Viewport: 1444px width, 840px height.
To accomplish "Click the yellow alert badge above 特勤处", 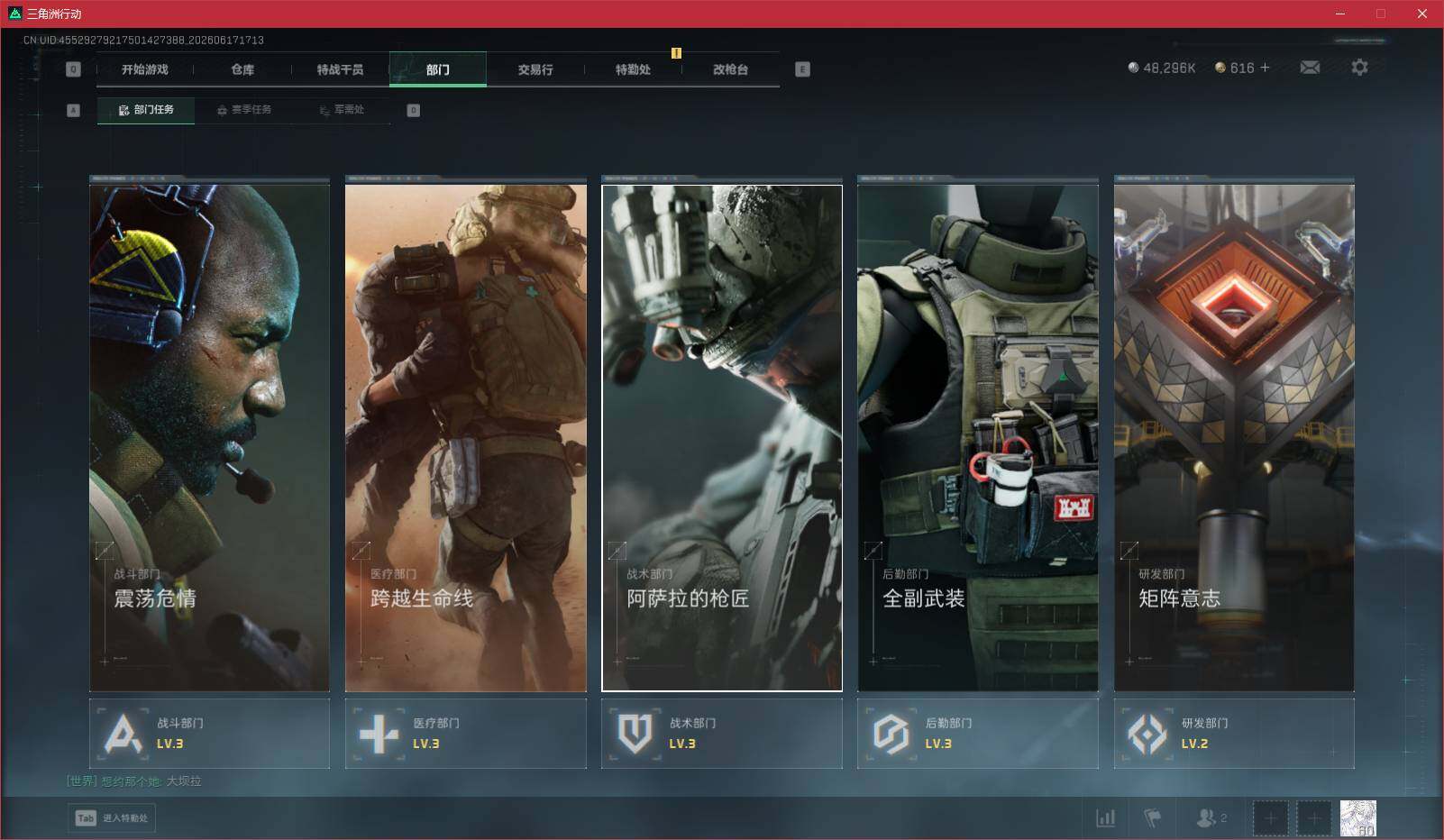I will pyautogui.click(x=676, y=53).
